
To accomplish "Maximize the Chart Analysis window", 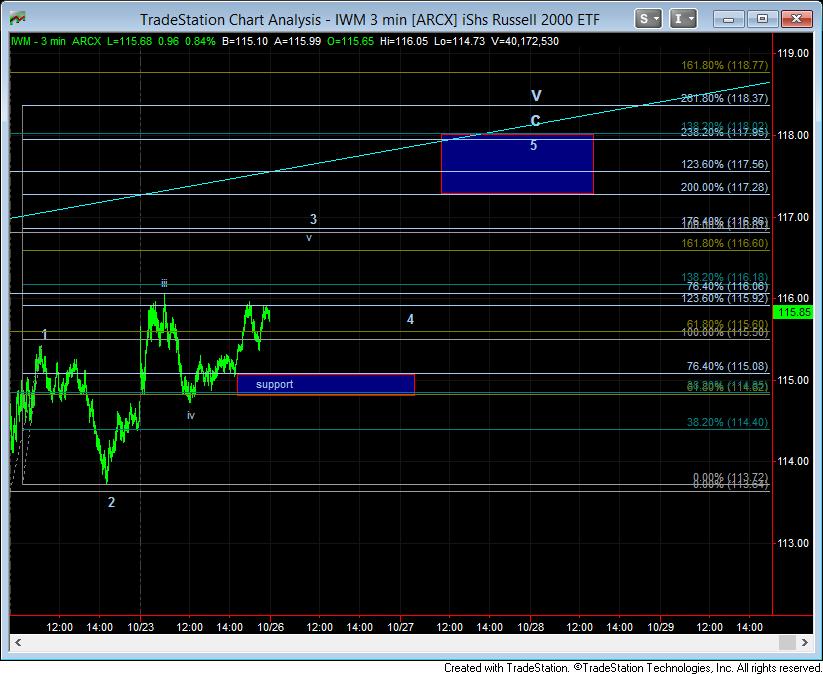I will click(762, 19).
